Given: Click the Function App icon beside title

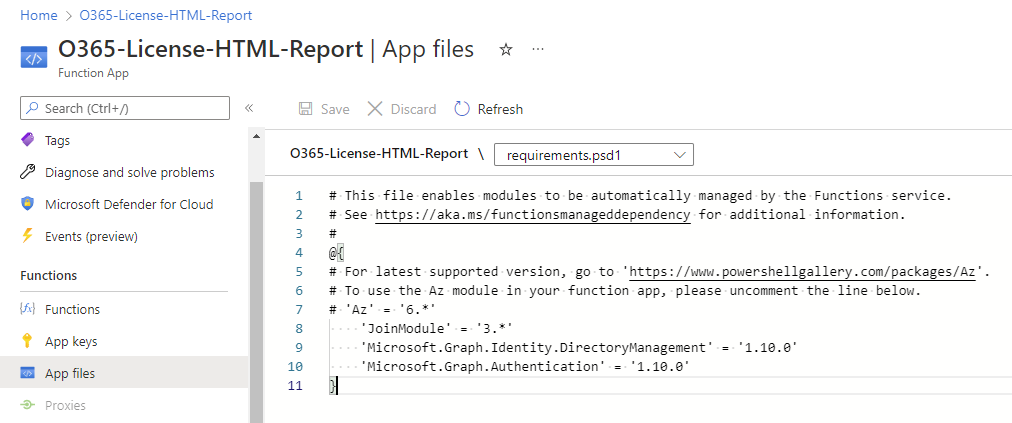Looking at the screenshot, I should pos(34,57).
